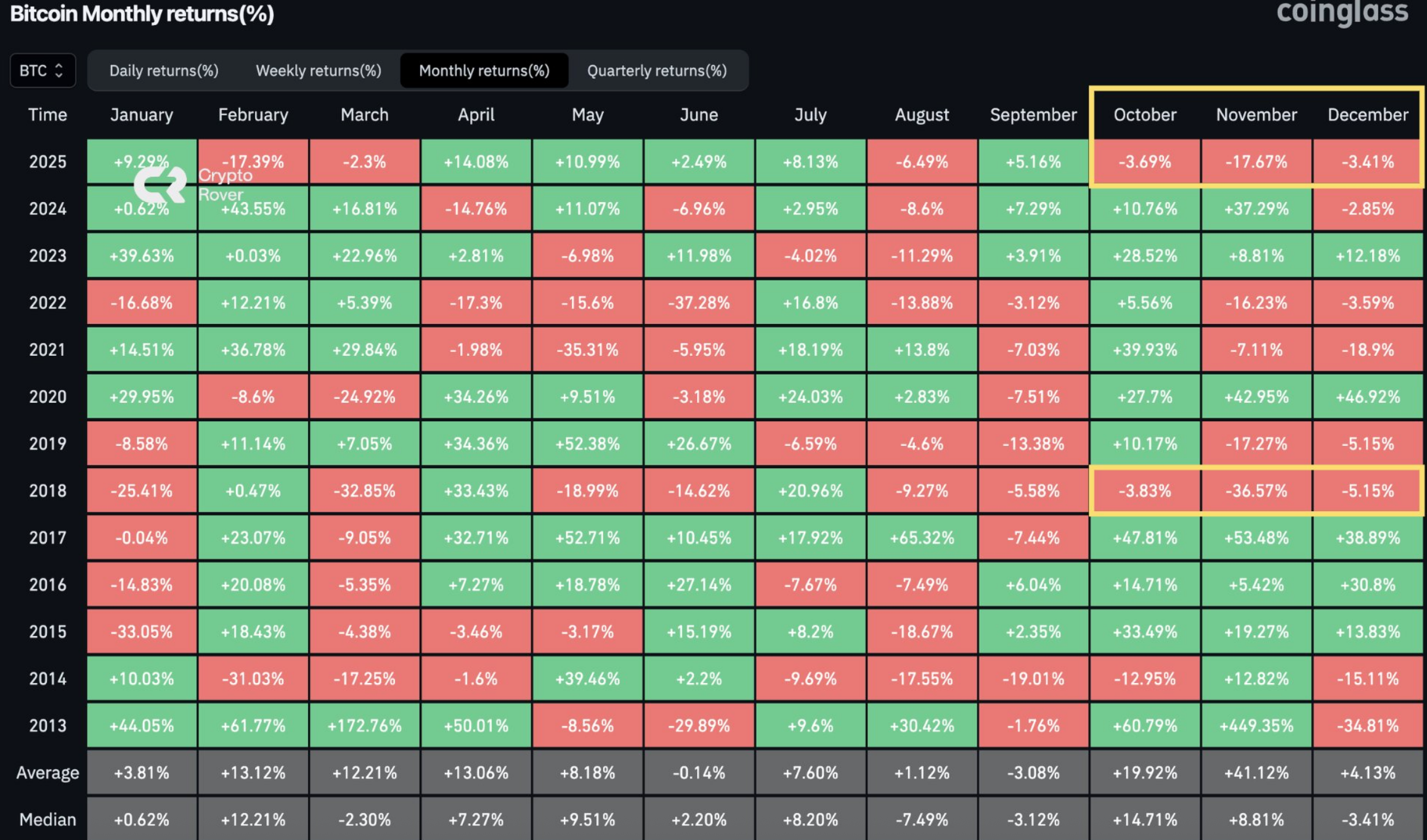1427x840 pixels.
Task: Click the Time column header
Action: [47, 115]
